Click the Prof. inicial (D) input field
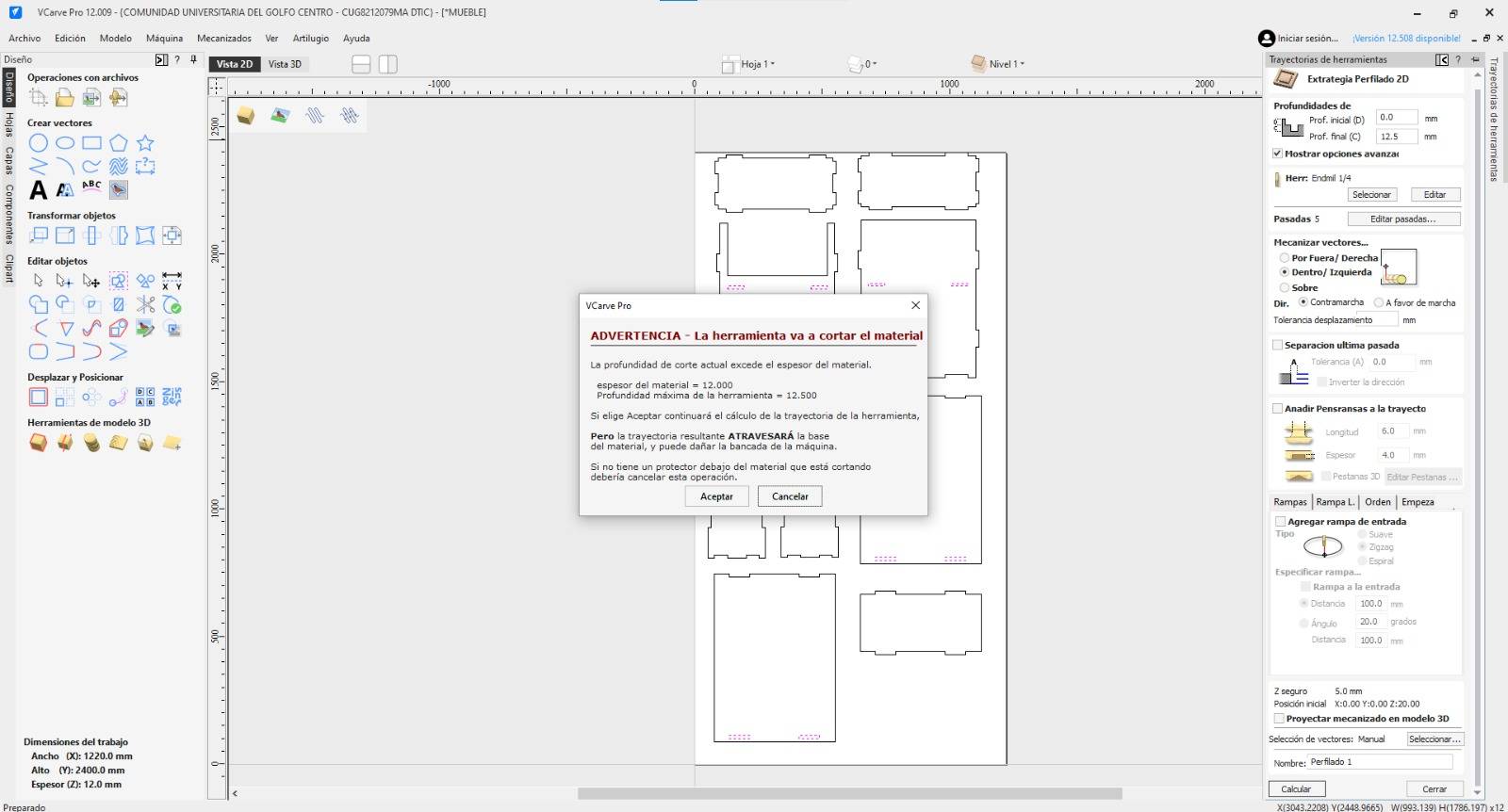 coord(1397,118)
